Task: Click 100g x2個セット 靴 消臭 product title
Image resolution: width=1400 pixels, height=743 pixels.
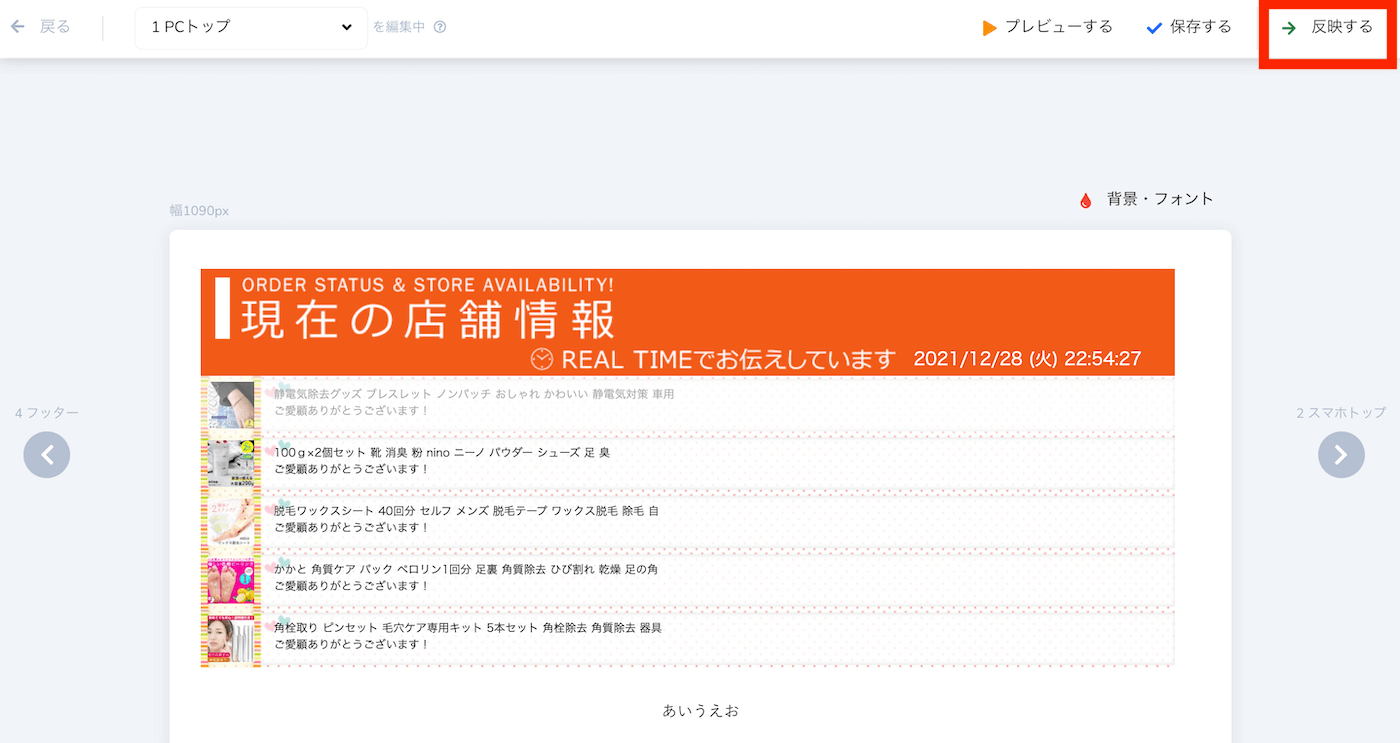Action: (x=442, y=452)
